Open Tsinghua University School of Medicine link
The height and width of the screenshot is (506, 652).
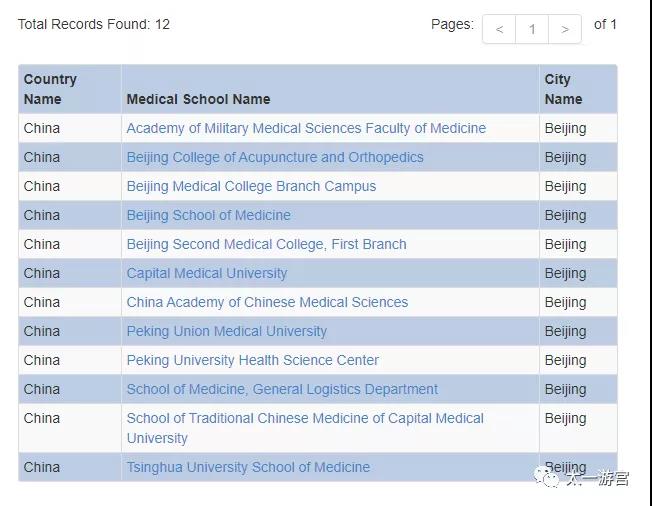tap(248, 467)
